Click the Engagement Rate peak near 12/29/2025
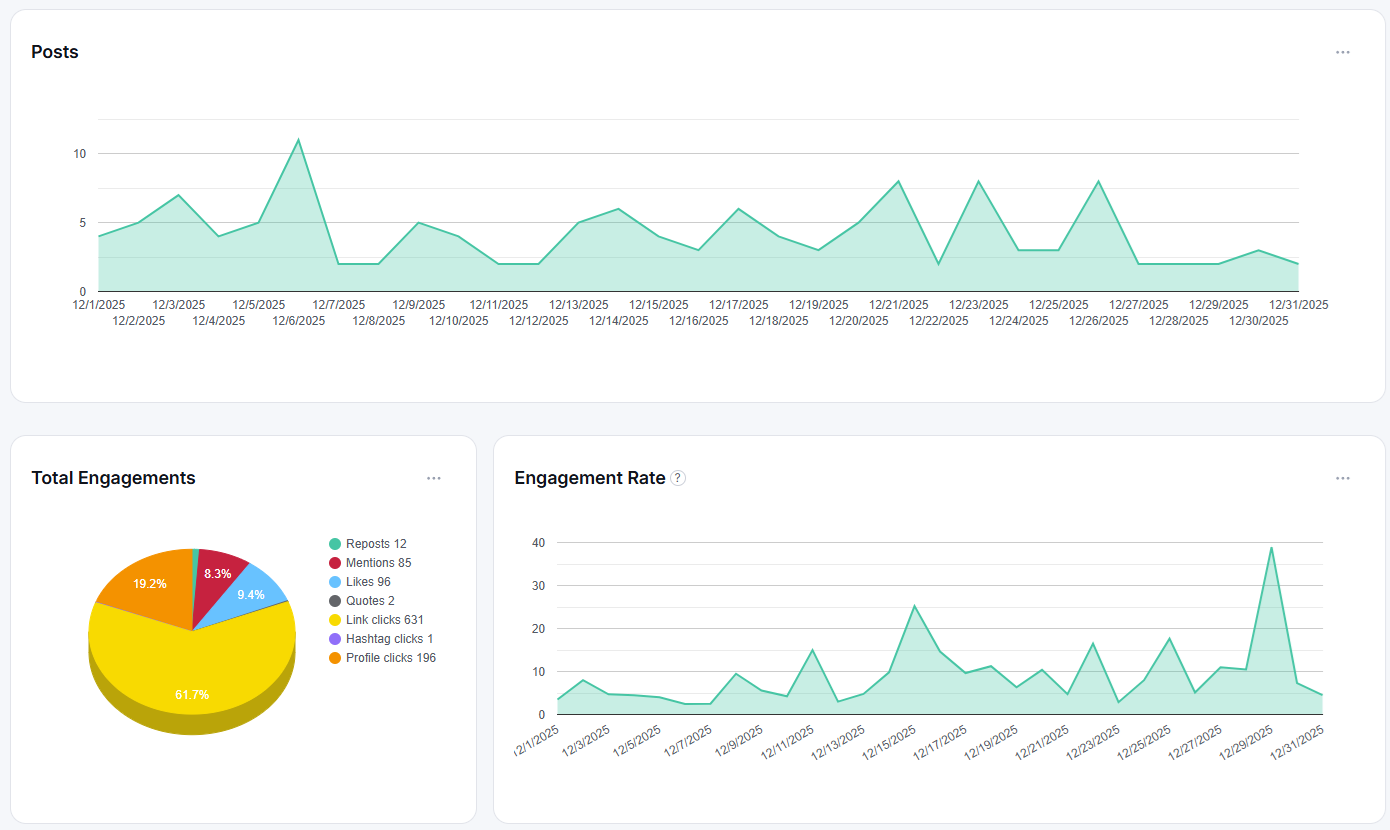This screenshot has width=1390, height=830. (x=1271, y=547)
